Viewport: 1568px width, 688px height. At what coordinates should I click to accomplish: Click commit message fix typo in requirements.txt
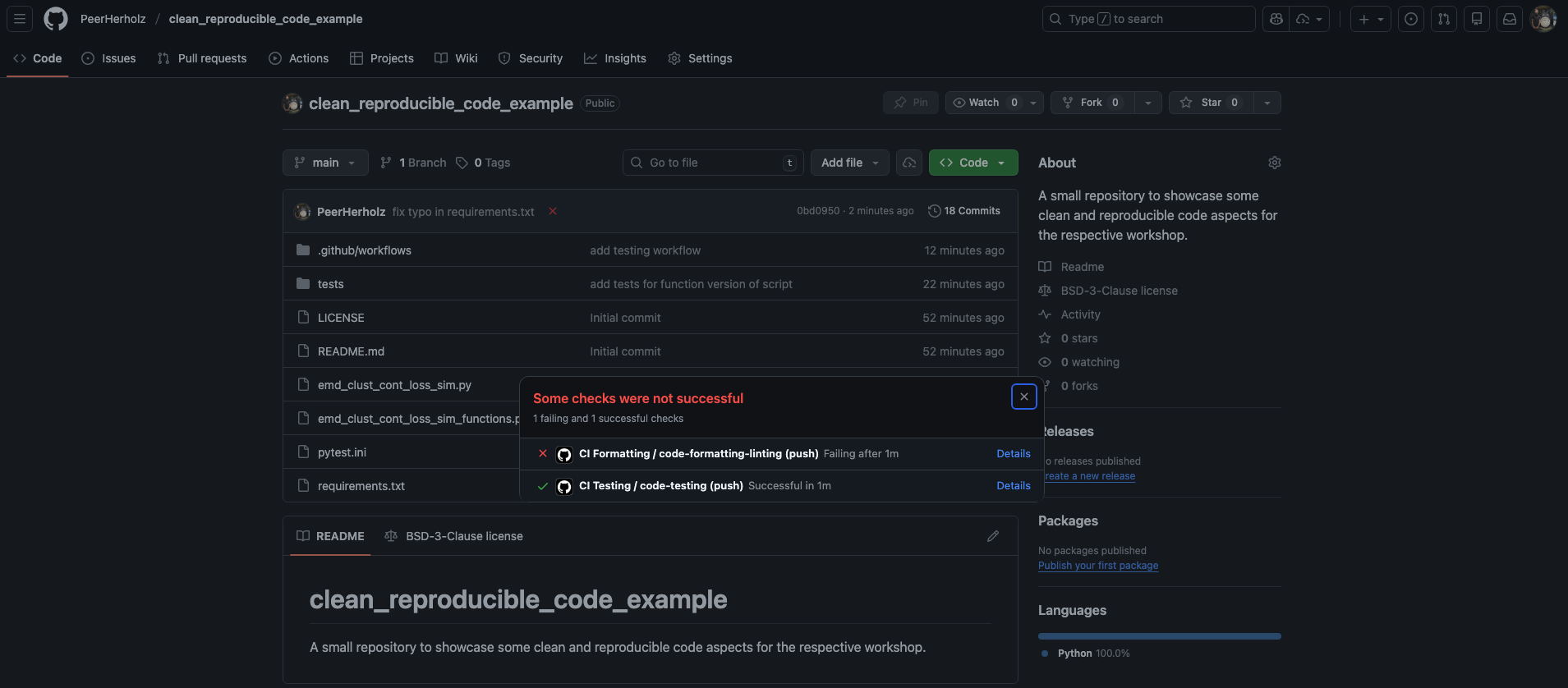463,212
